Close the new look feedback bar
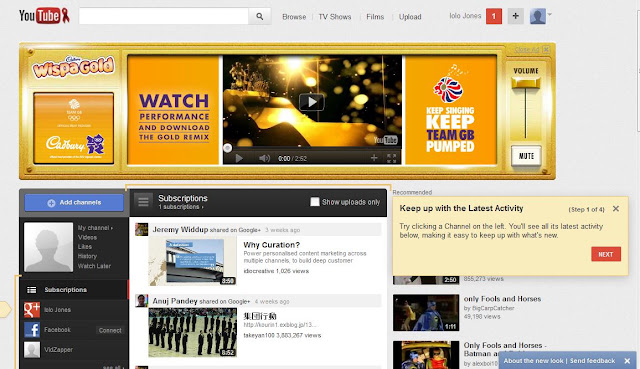Viewport: 640px width, 369px height. tap(627, 361)
